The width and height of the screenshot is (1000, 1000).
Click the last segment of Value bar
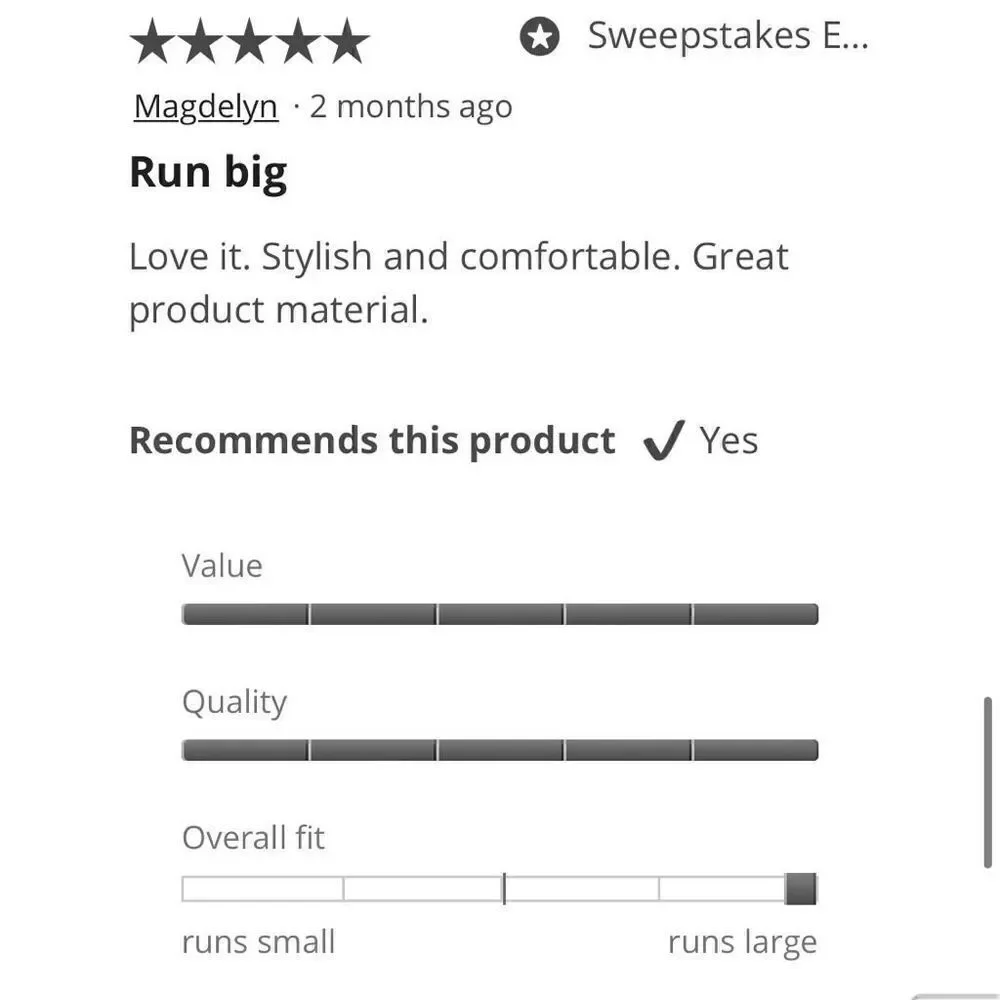755,614
